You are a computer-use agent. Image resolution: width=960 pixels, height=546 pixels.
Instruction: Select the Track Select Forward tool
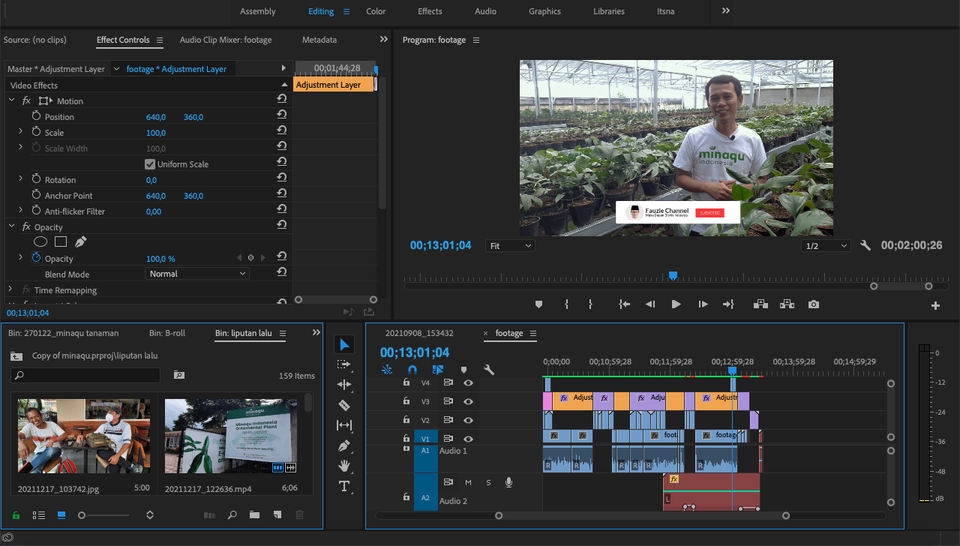coord(344,365)
